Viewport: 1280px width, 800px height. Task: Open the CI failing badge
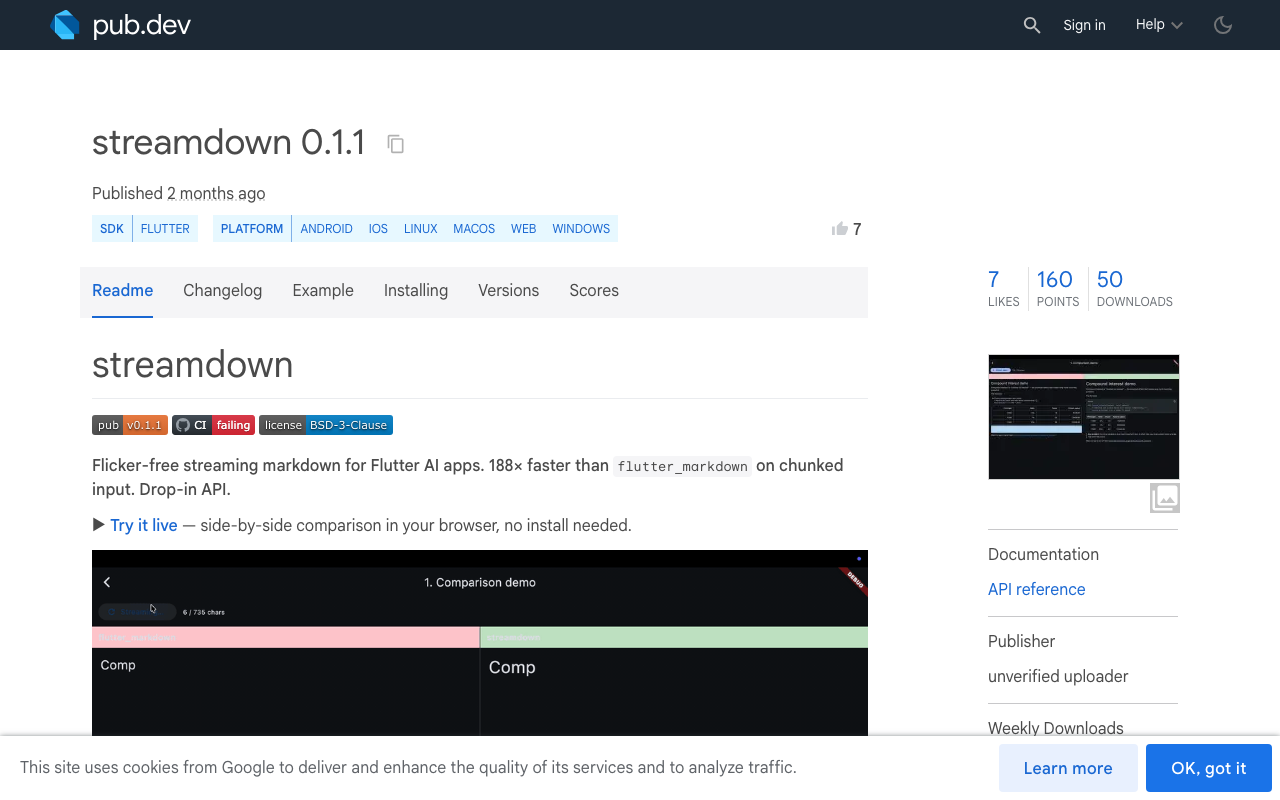[x=213, y=425]
